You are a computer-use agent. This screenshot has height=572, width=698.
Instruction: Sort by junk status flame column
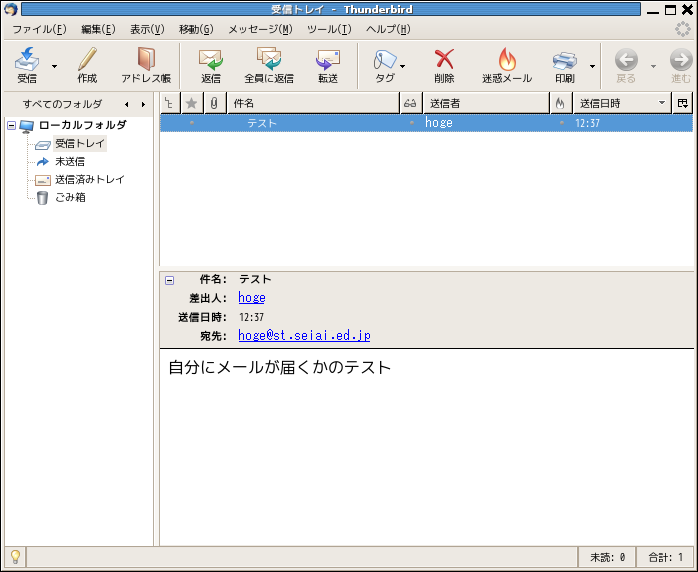pos(560,104)
